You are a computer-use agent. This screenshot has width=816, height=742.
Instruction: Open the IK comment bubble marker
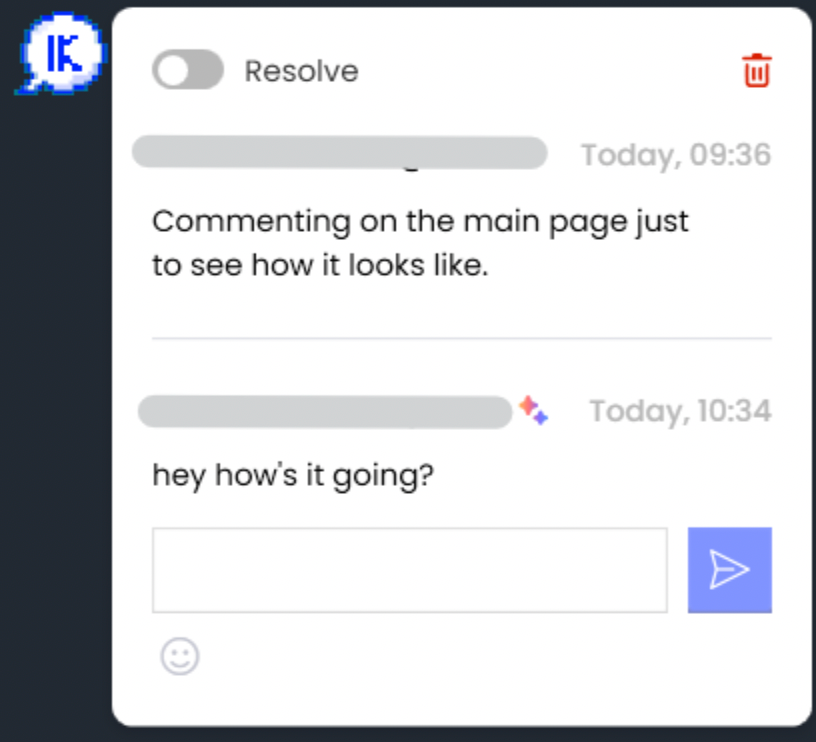pos(61,53)
